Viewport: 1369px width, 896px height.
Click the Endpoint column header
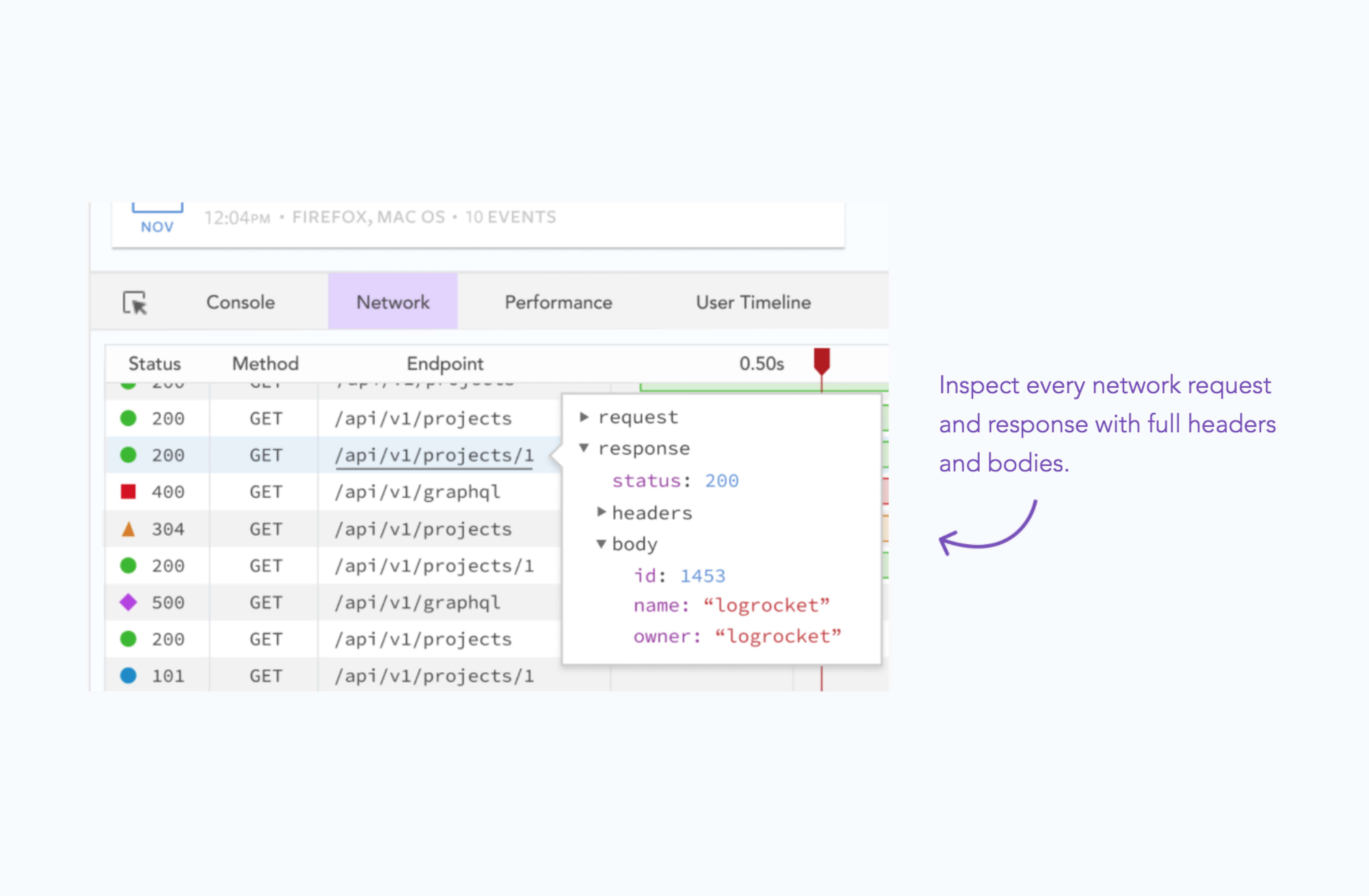coord(445,363)
